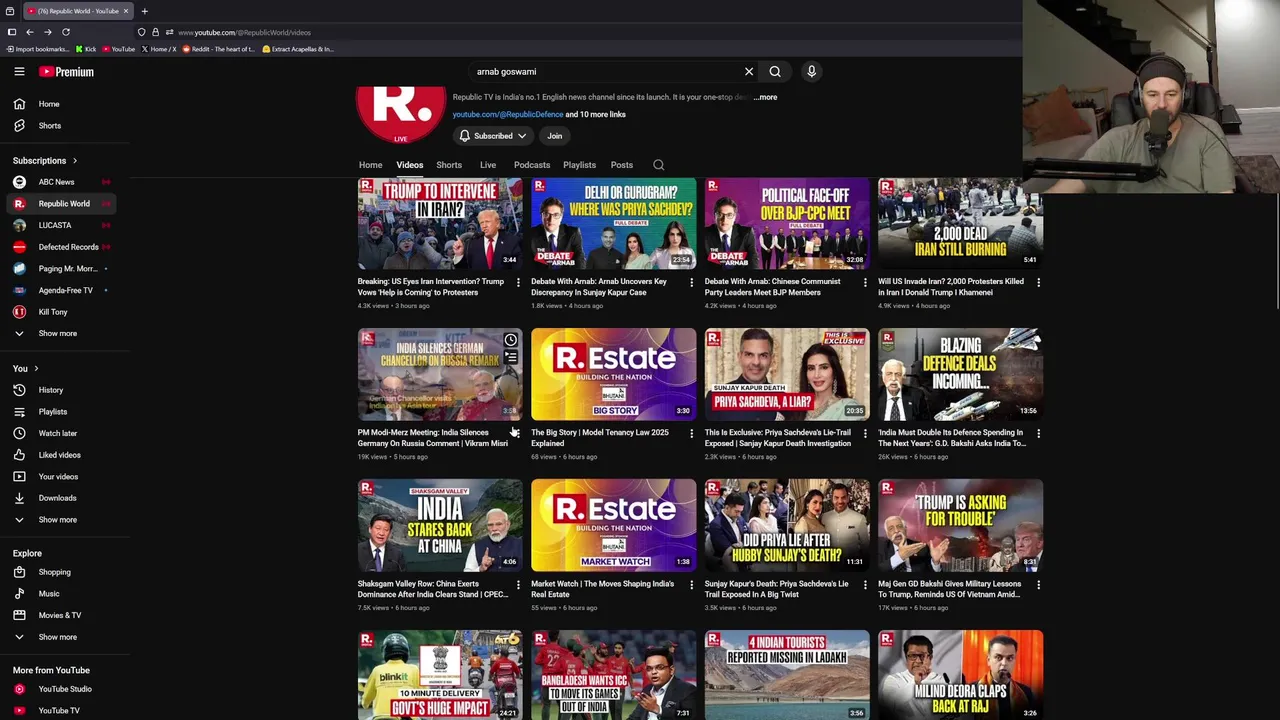Open YouTube TV from the sidebar
This screenshot has height=720, width=1280.
57,711
